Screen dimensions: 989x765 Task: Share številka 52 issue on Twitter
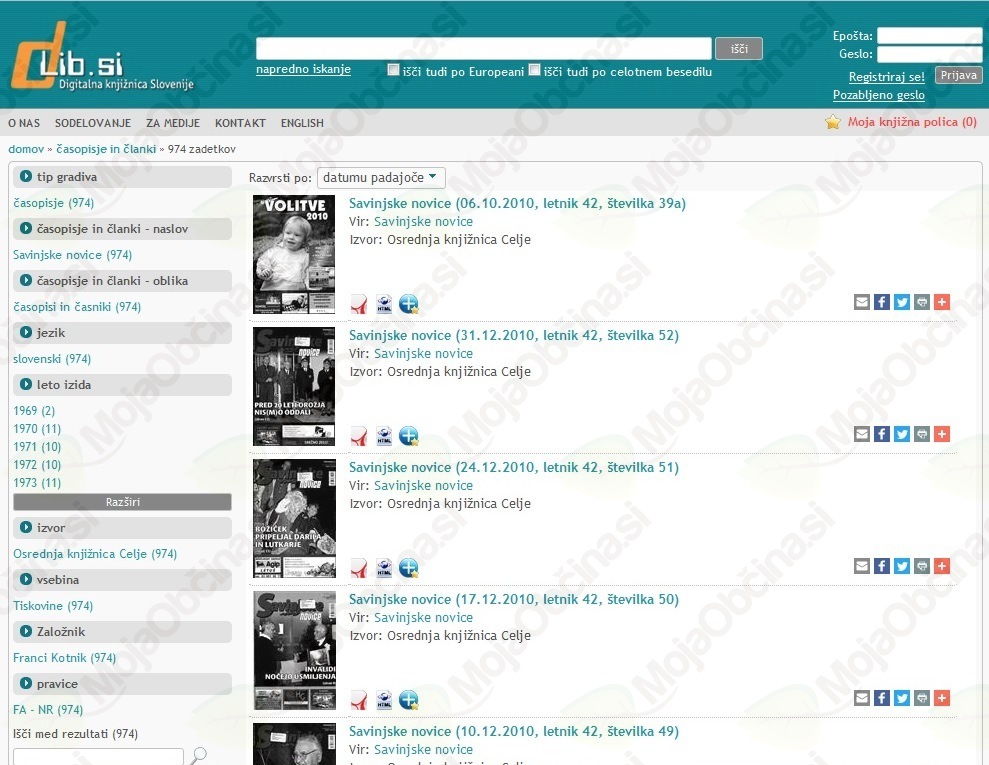(902, 434)
